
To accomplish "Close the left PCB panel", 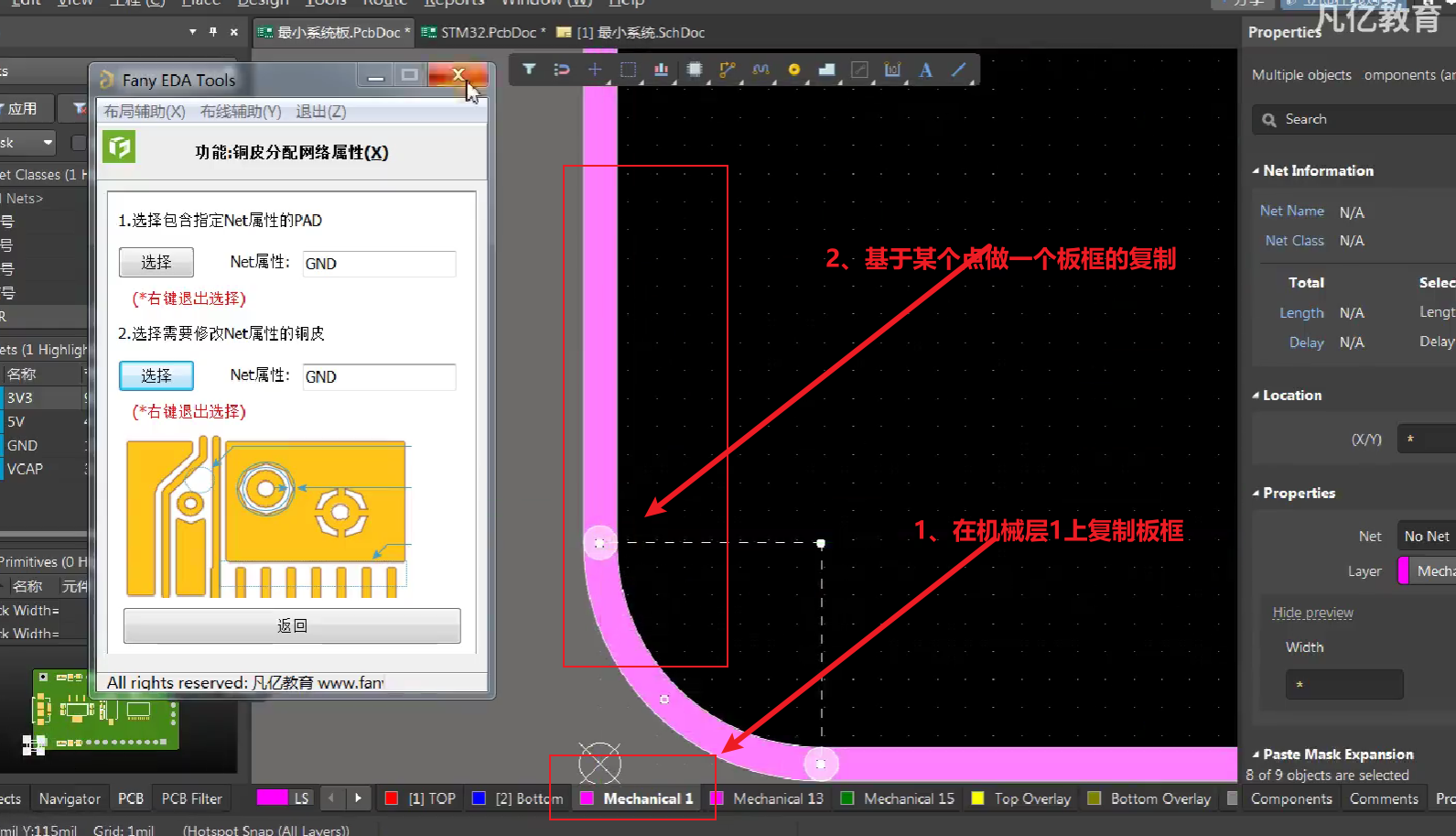I will [234, 32].
